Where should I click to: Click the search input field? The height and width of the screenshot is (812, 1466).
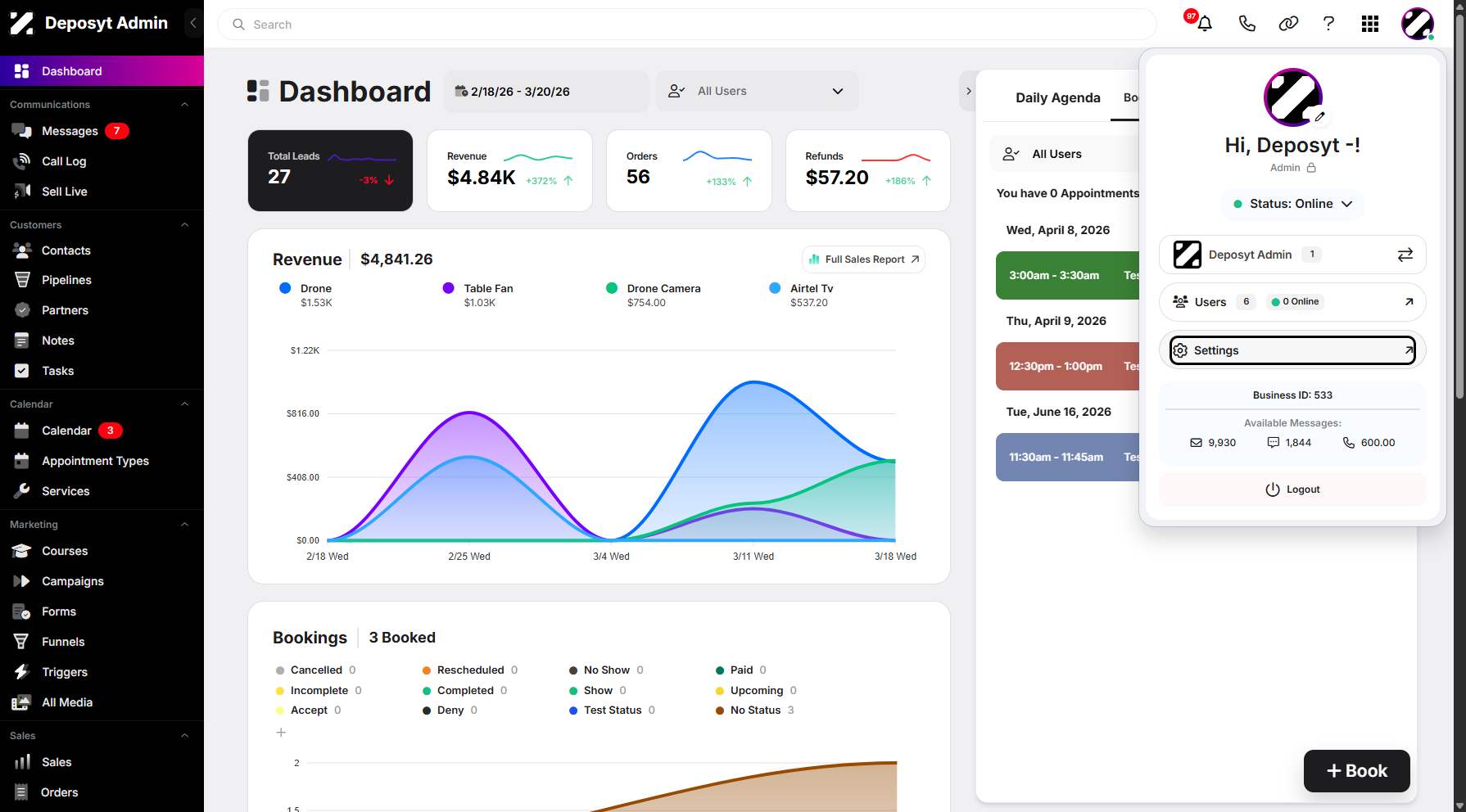[x=686, y=25]
